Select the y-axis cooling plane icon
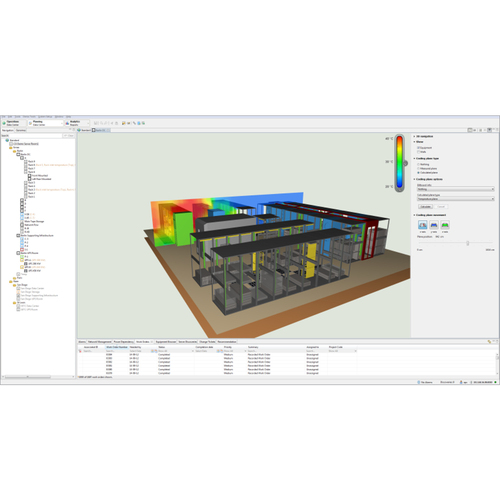 coord(434,225)
